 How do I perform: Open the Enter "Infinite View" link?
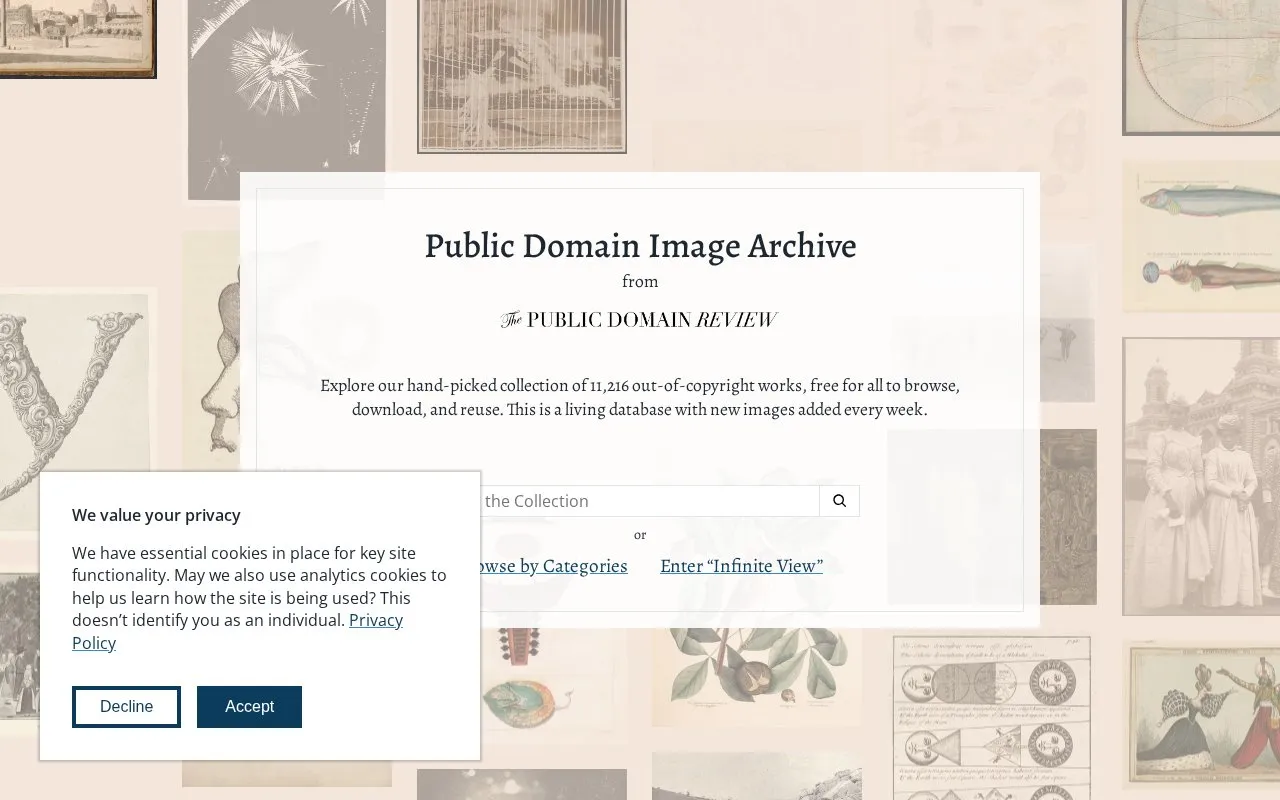pos(741,566)
